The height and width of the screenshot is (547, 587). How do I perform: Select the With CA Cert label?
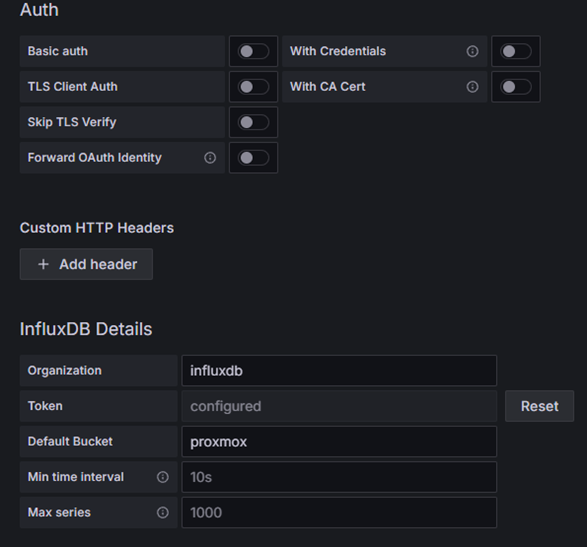328,86
